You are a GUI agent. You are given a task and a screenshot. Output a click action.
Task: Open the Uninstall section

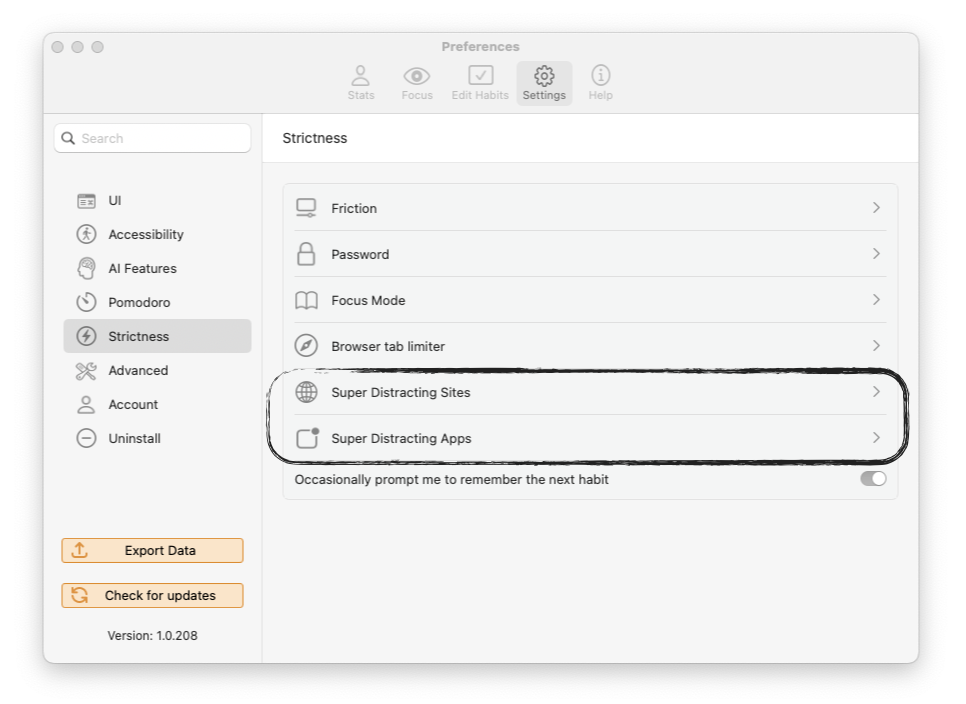click(x=157, y=439)
